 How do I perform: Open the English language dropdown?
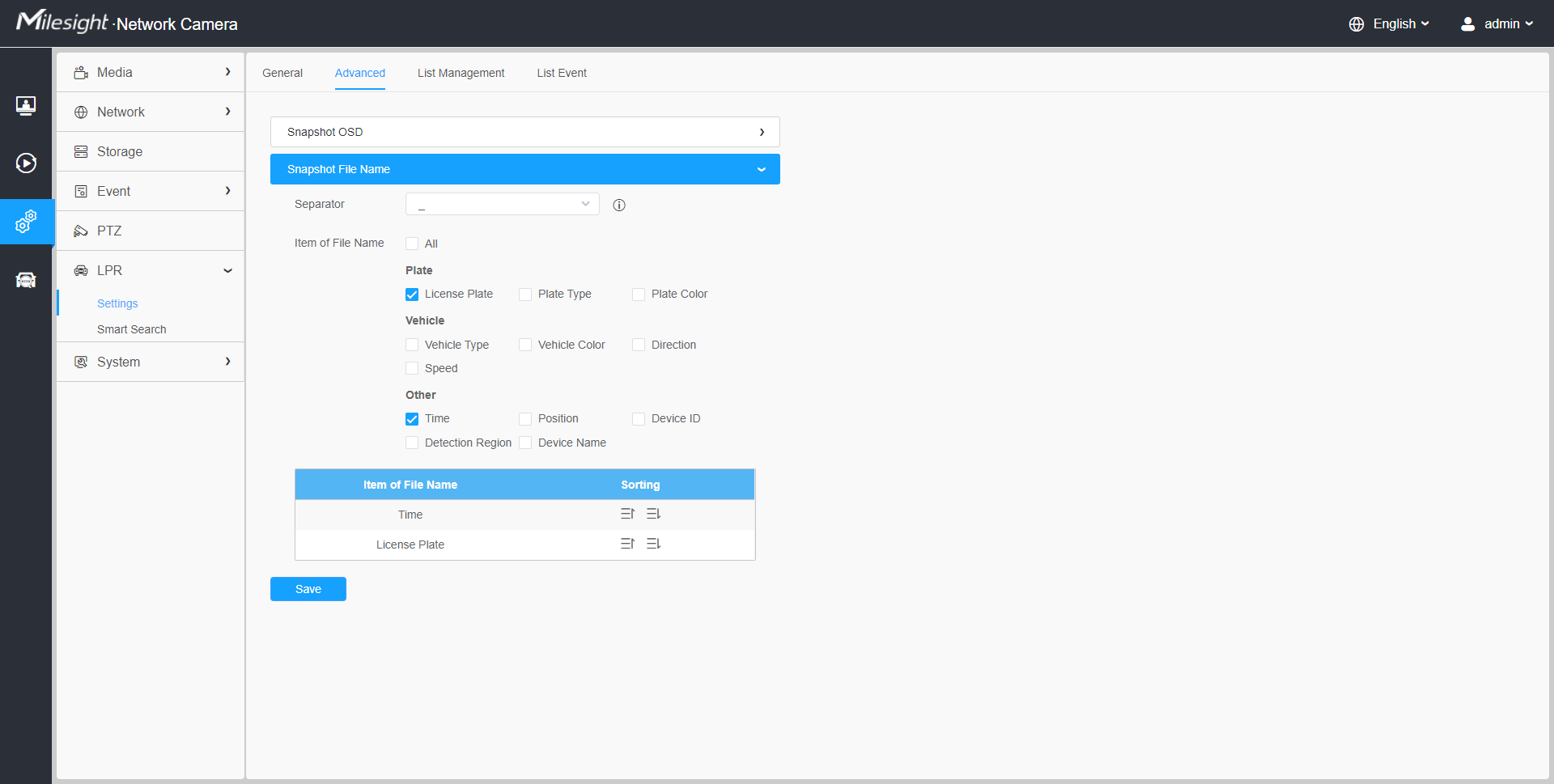point(1389,24)
